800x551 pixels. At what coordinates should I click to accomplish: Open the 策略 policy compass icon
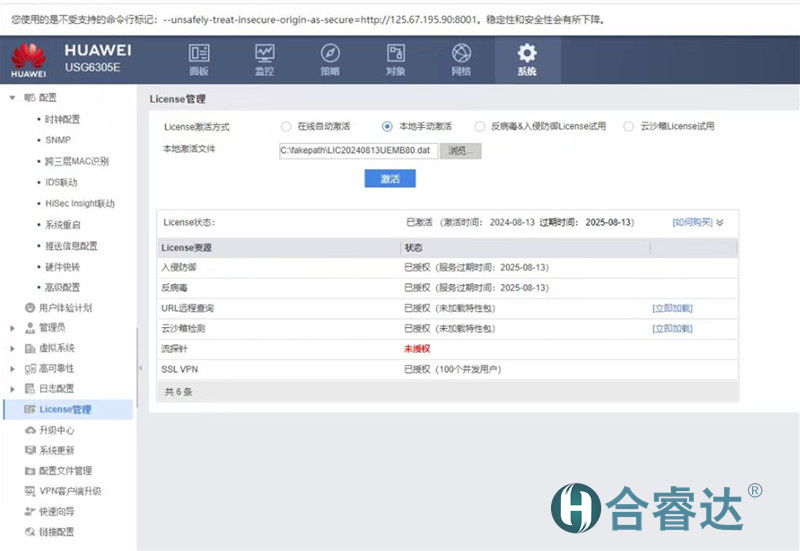tap(330, 54)
